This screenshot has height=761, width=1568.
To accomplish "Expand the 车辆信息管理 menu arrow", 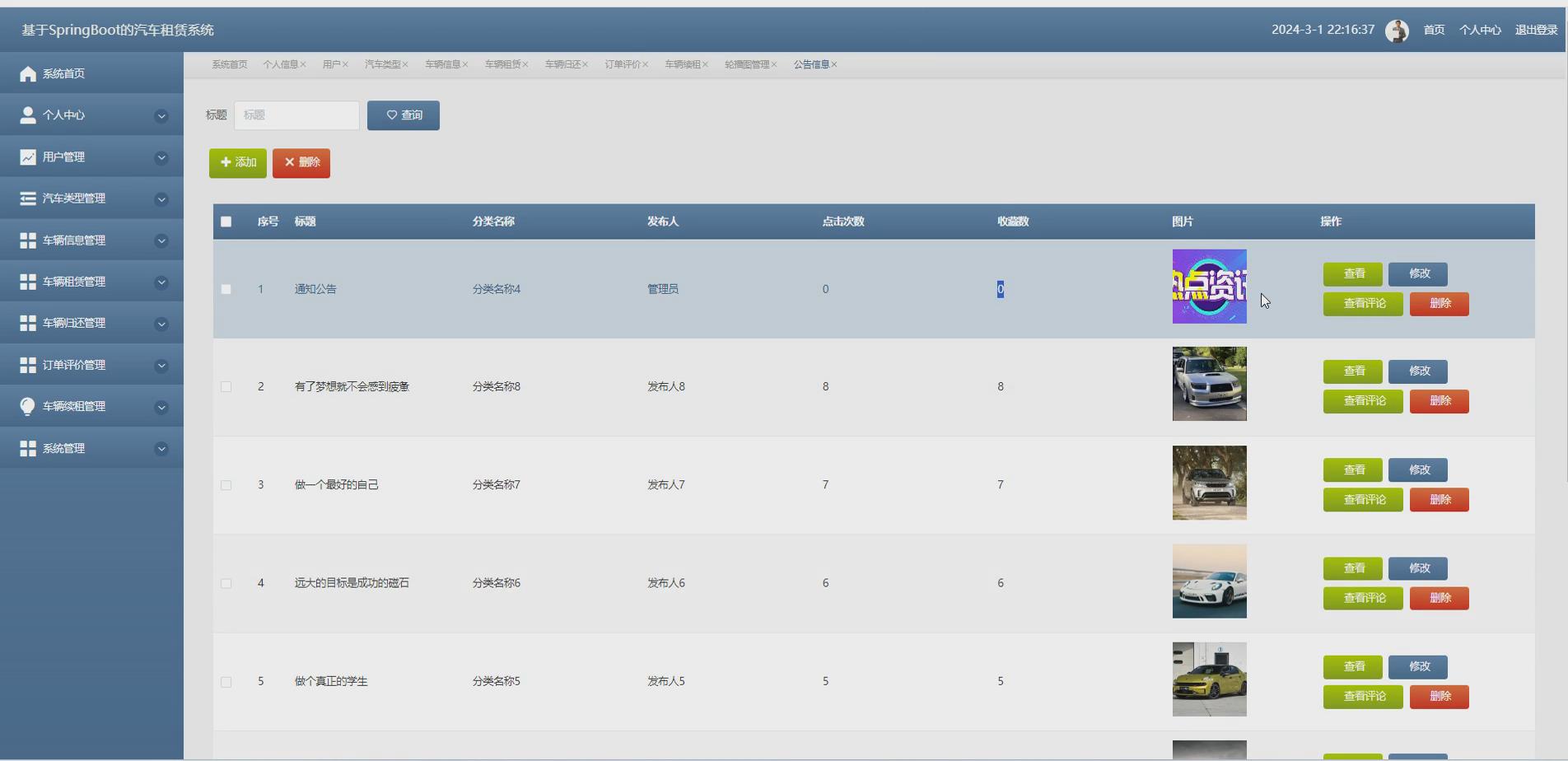I will coord(161,241).
